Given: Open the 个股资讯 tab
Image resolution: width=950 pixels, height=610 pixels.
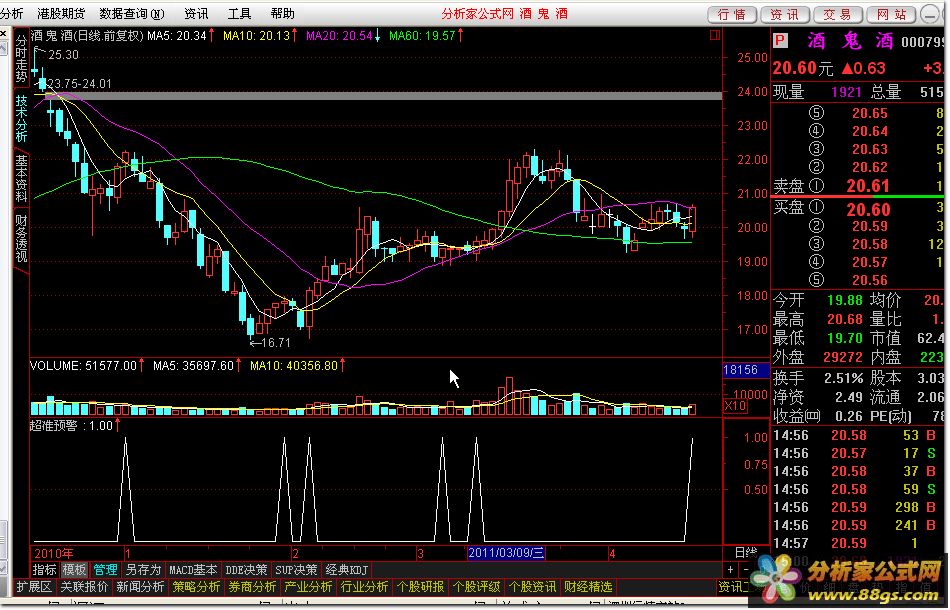Looking at the screenshot, I should [x=532, y=587].
